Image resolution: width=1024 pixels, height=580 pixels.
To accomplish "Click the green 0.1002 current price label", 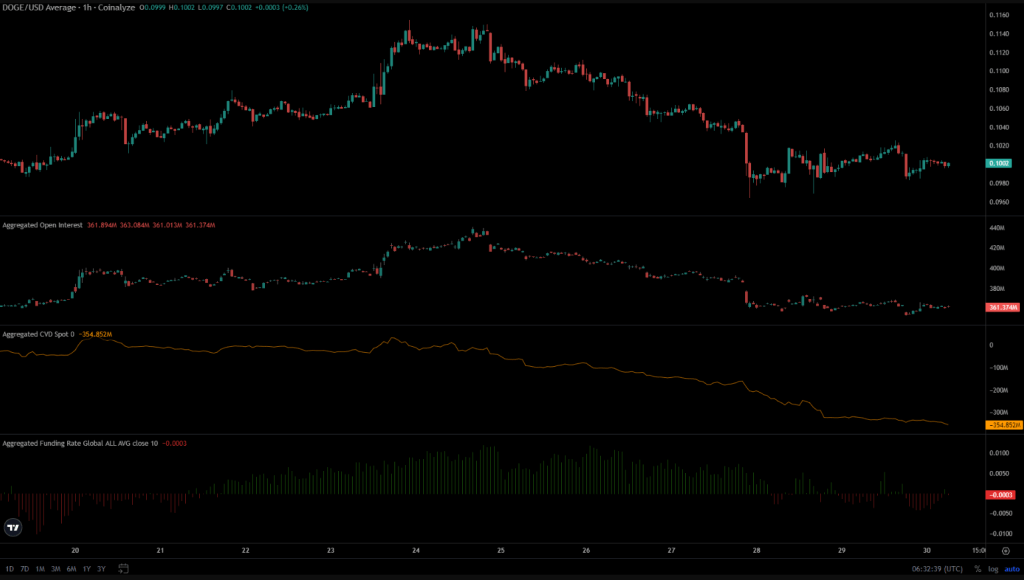I will pyautogui.click(x=999, y=163).
